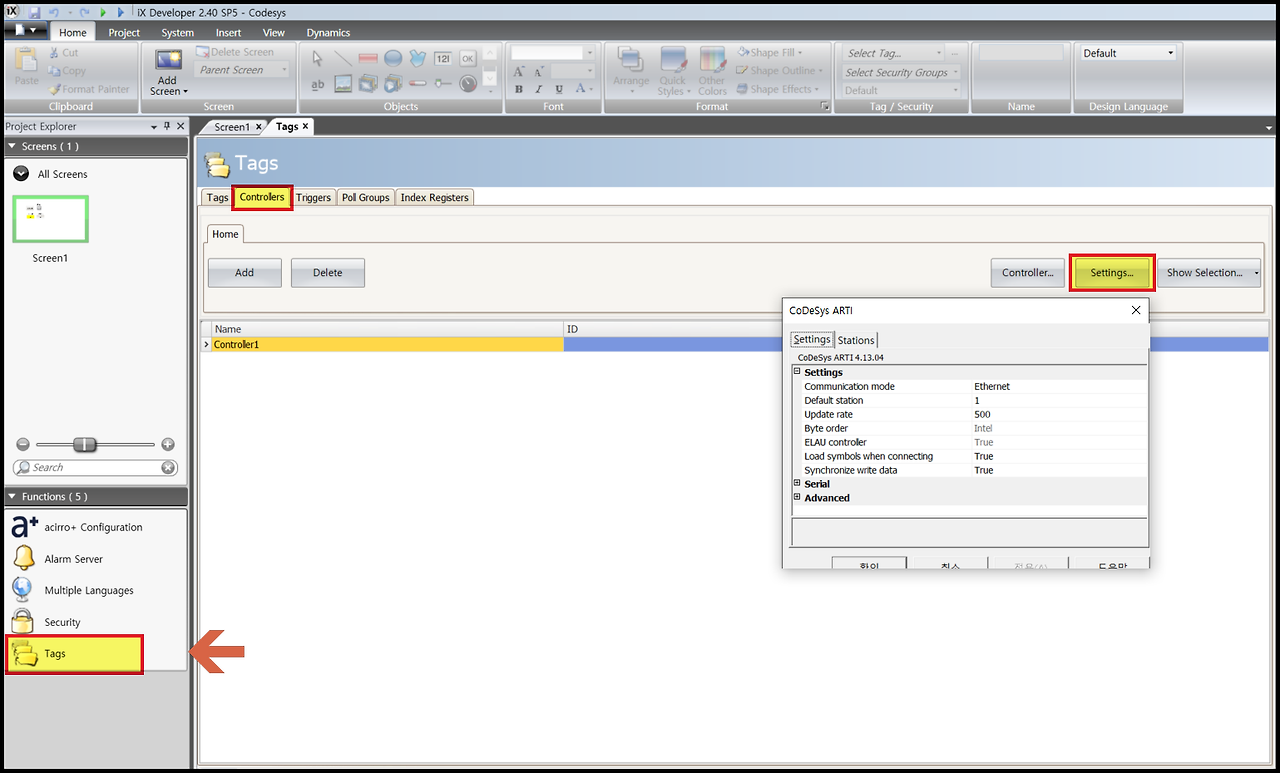1280x773 pixels.
Task: Select the pointer tool in the Objects group
Action: point(317,58)
